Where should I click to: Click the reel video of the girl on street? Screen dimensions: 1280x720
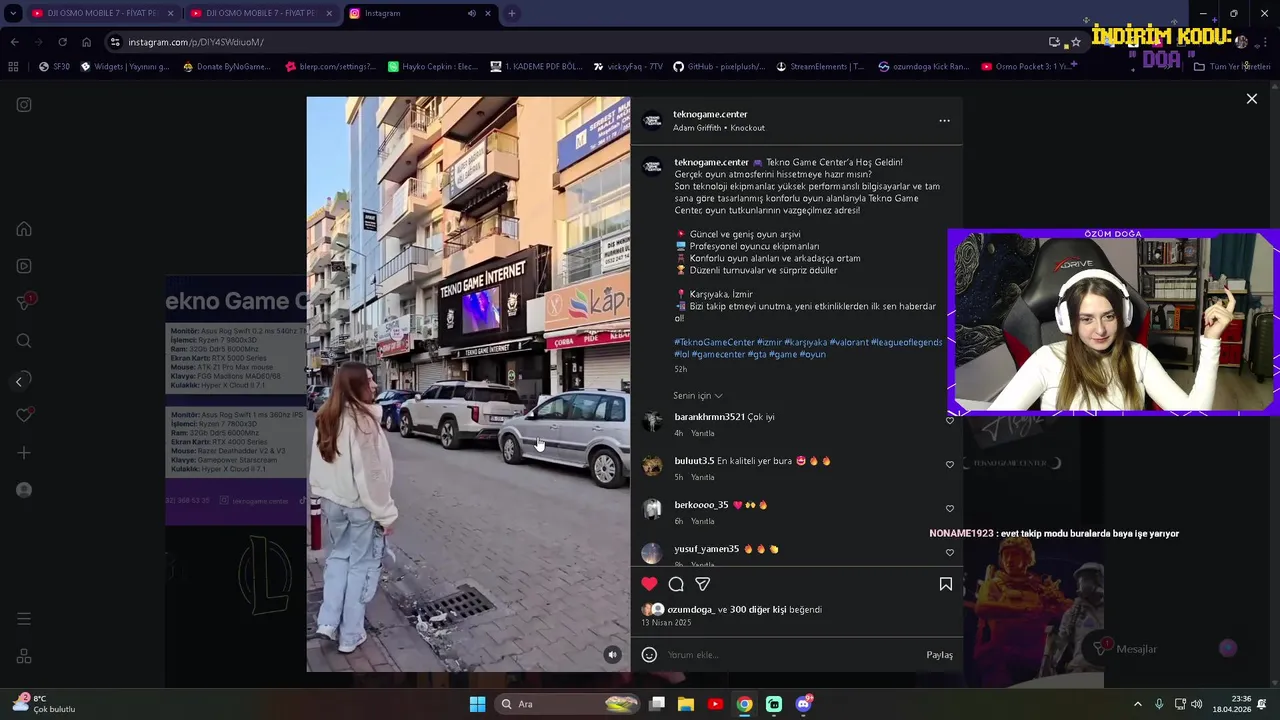point(468,384)
